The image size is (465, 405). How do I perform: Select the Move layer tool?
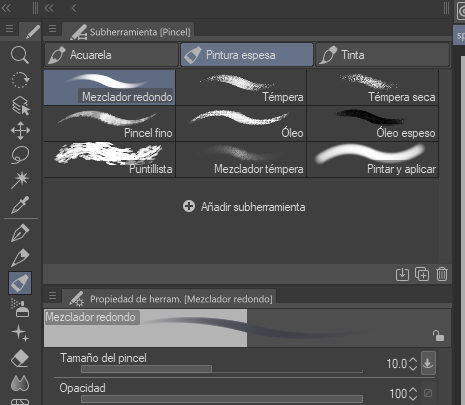pos(20,130)
